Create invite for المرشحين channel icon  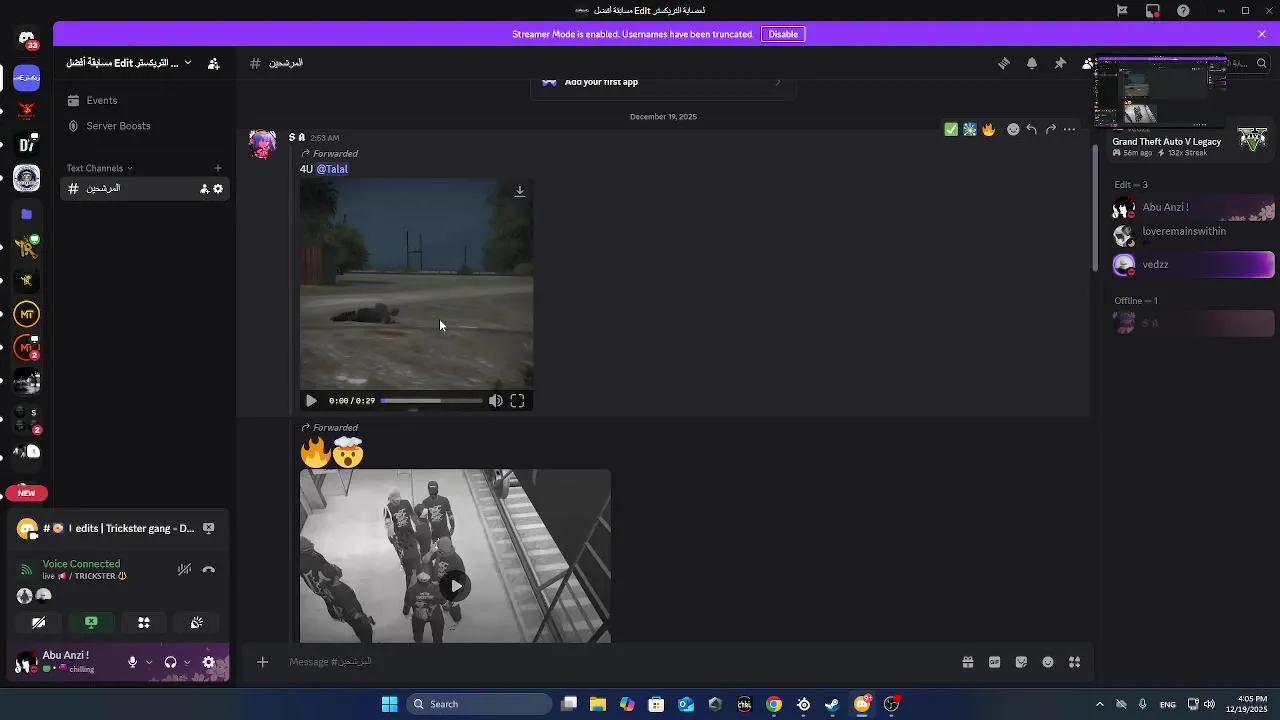click(204, 189)
